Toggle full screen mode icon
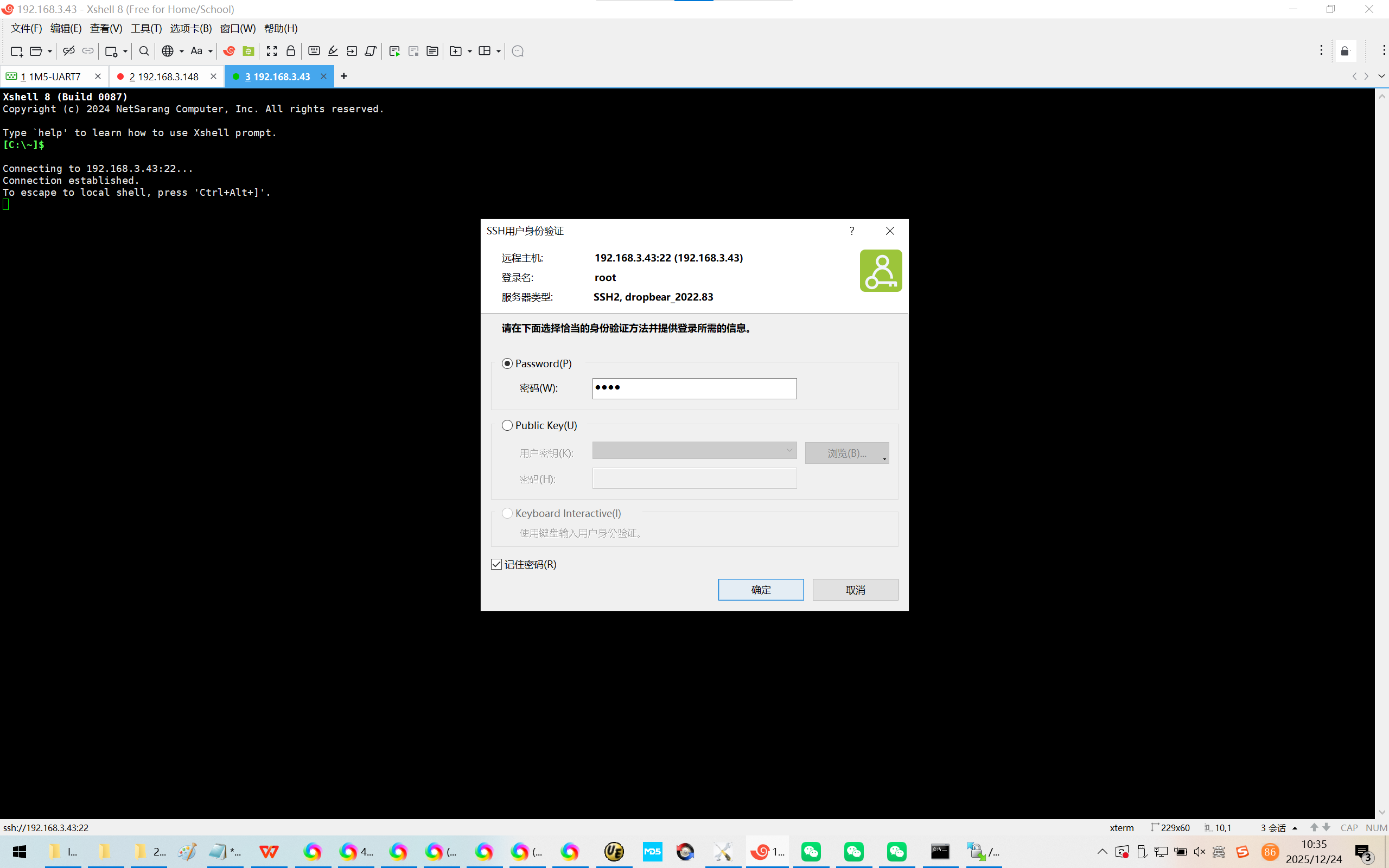1389x868 pixels. click(x=271, y=51)
